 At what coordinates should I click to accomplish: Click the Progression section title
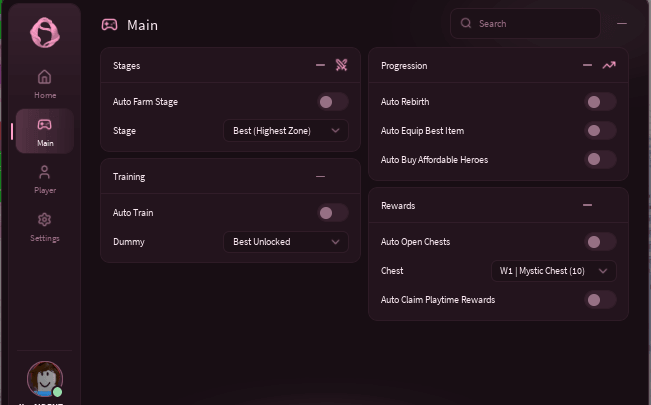[404, 66]
